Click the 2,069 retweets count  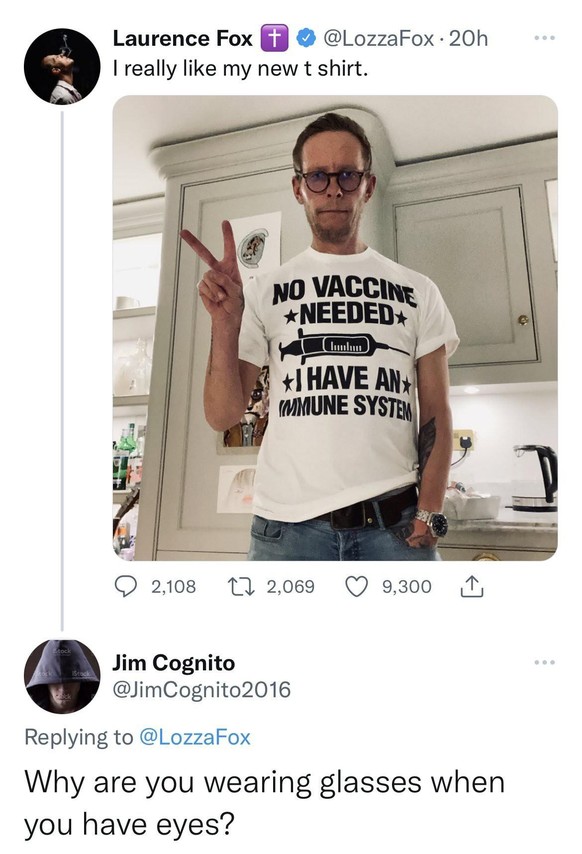(x=291, y=587)
